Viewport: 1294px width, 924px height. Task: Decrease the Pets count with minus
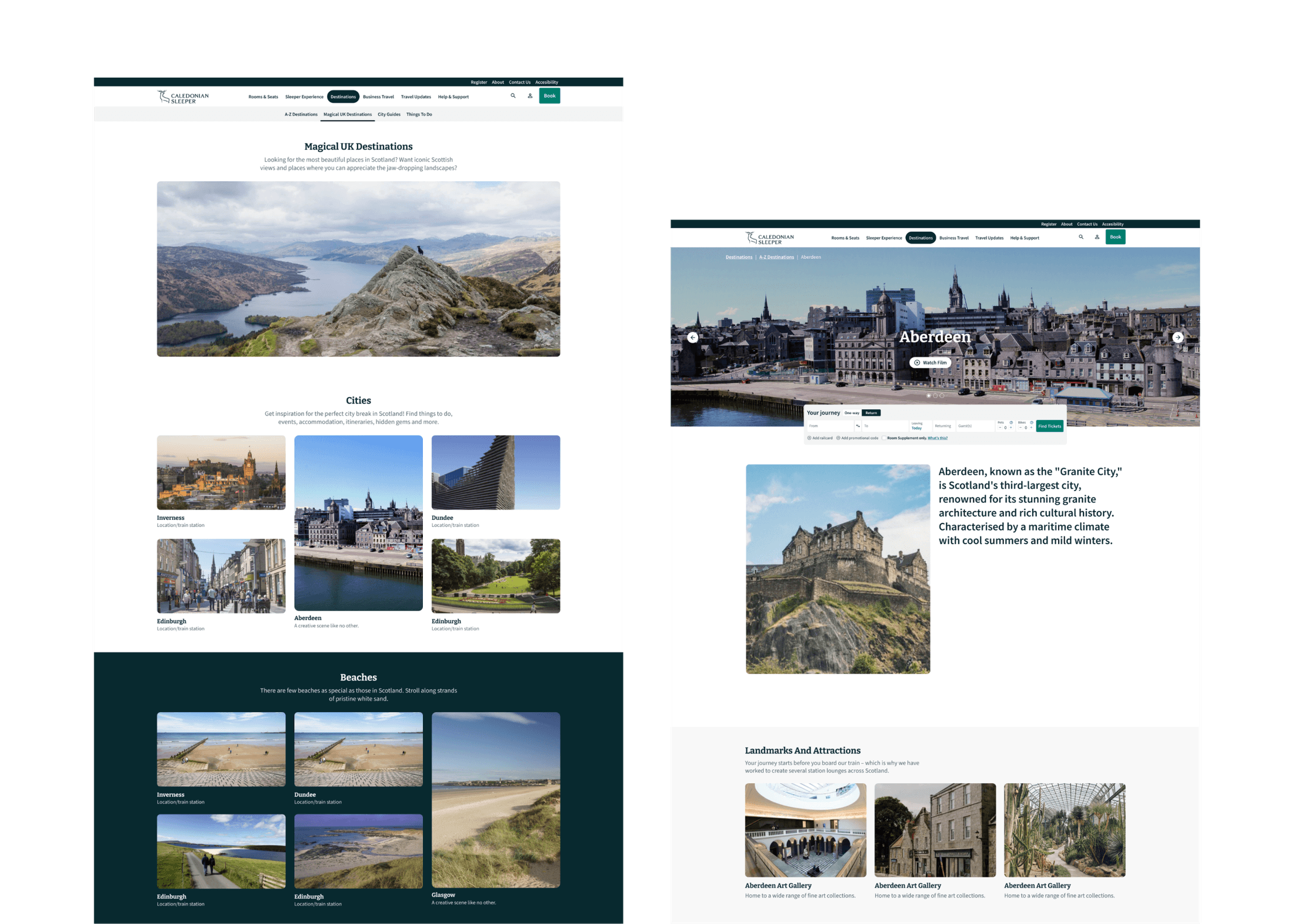1000,428
